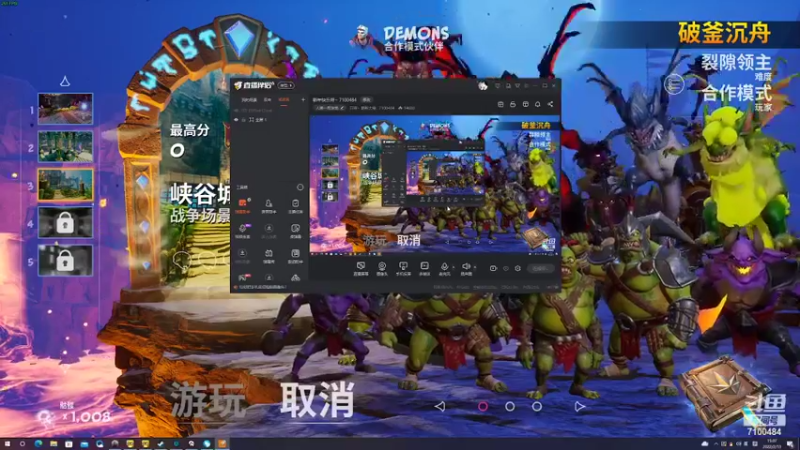
Task: Click the record icon beside the start button
Action: pyautogui.click(x=493, y=268)
